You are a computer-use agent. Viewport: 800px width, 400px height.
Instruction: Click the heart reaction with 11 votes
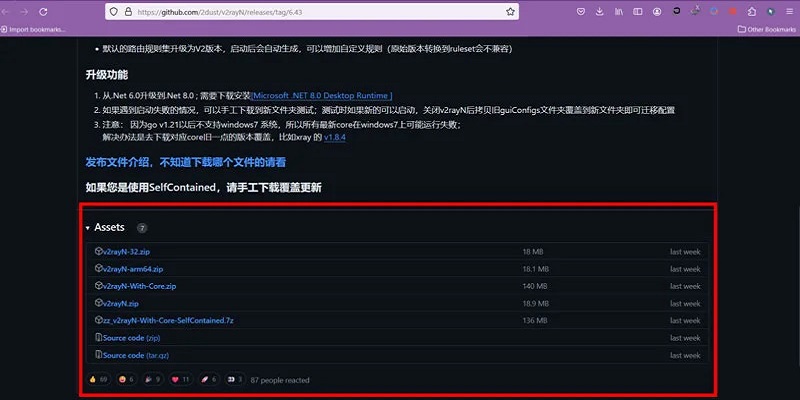[180, 380]
